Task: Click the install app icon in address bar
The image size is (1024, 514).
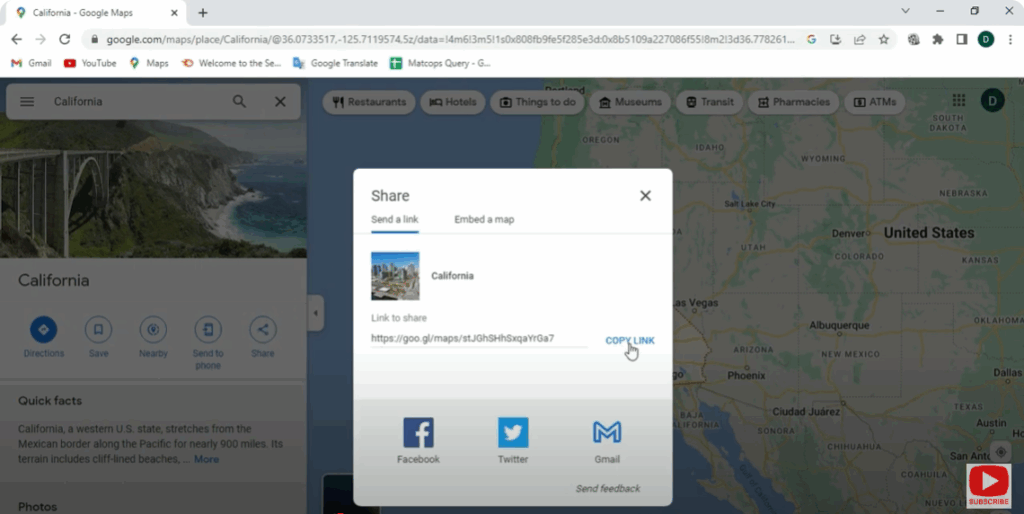Action: coord(835,39)
